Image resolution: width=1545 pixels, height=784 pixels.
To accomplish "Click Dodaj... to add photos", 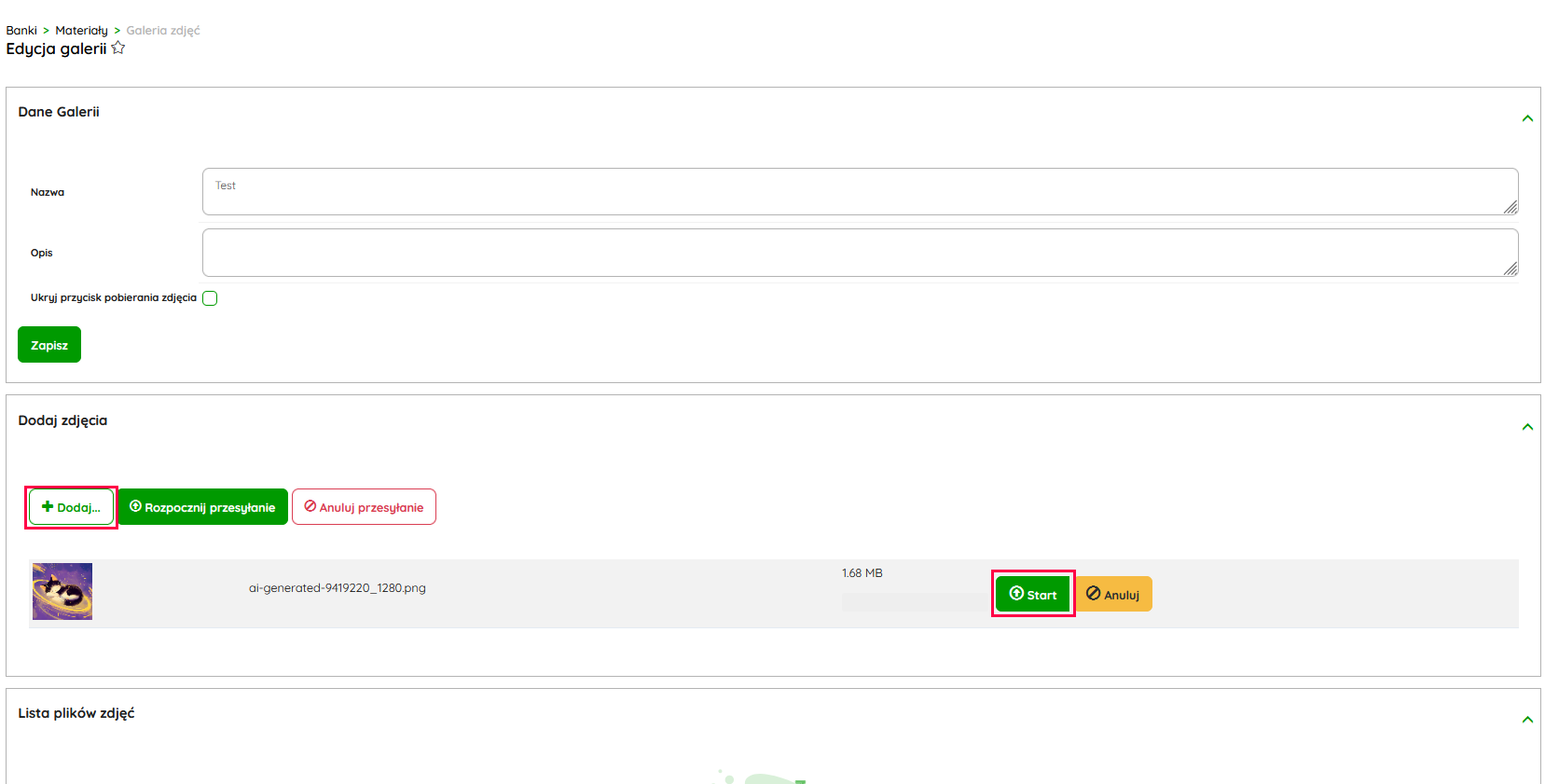I will 71,507.
